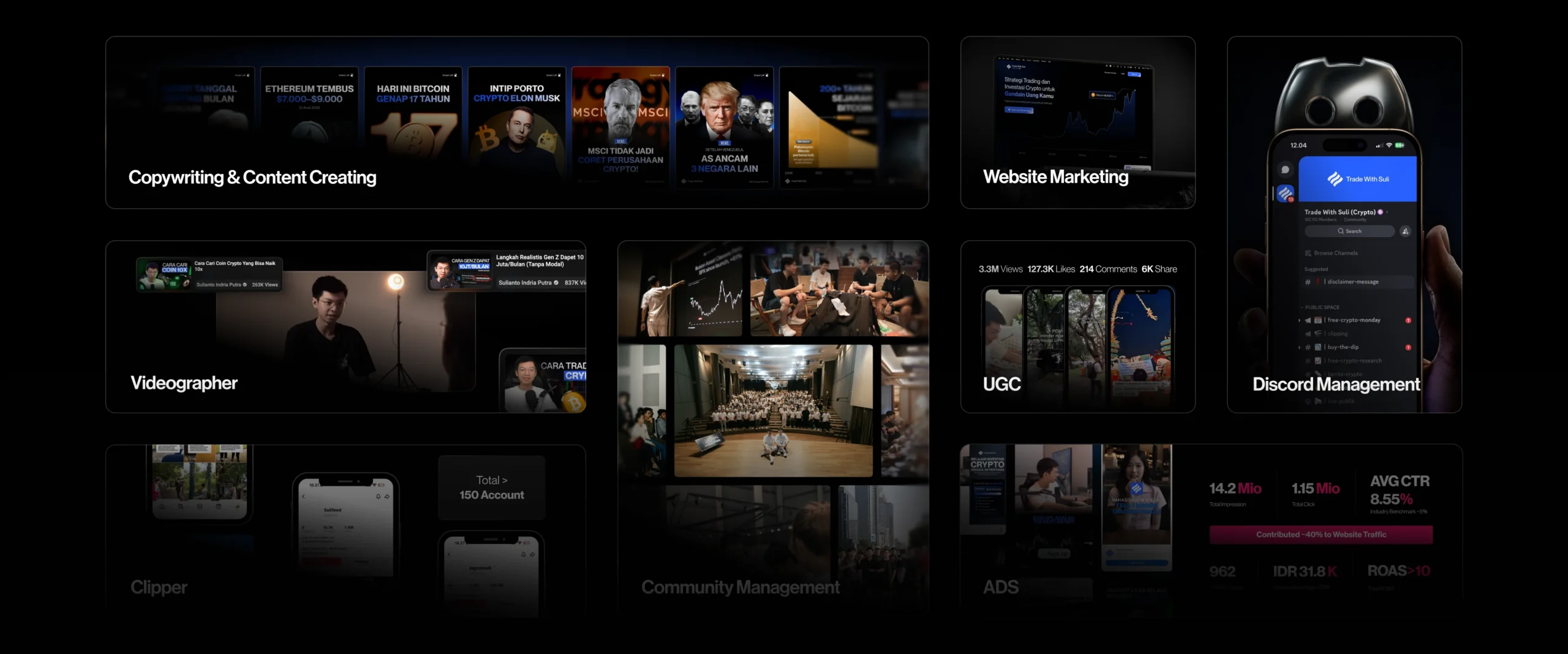Image resolution: width=1568 pixels, height=654 pixels.
Task: Tap the bell icon on Sulifeed profile
Action: click(x=378, y=496)
